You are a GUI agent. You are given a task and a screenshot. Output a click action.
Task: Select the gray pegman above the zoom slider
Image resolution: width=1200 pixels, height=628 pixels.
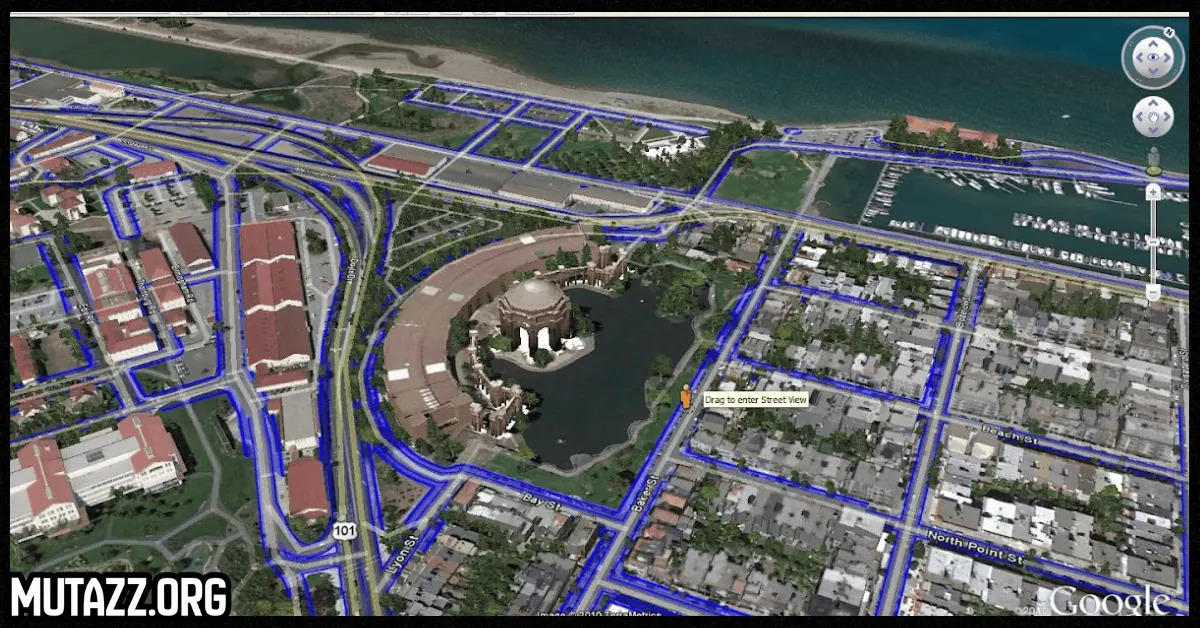click(1153, 160)
